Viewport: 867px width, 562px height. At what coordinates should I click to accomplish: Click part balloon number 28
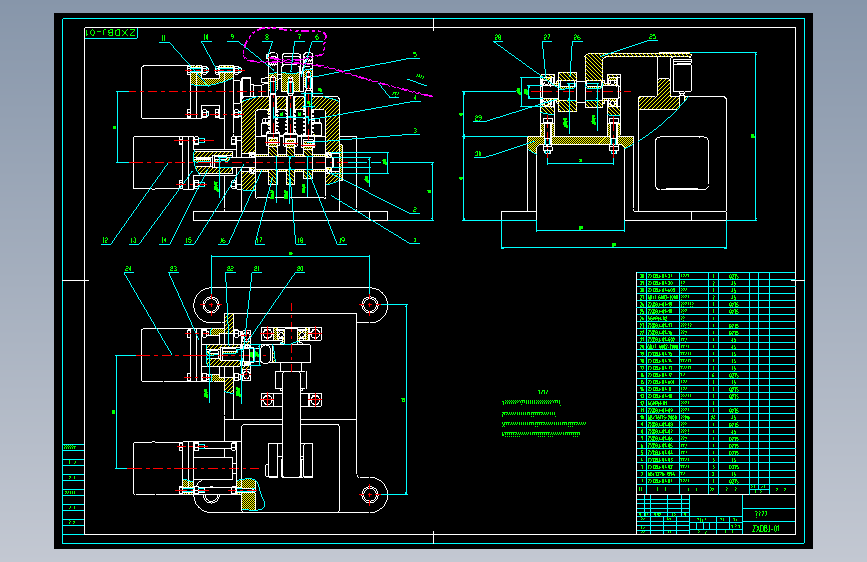pos(498,38)
